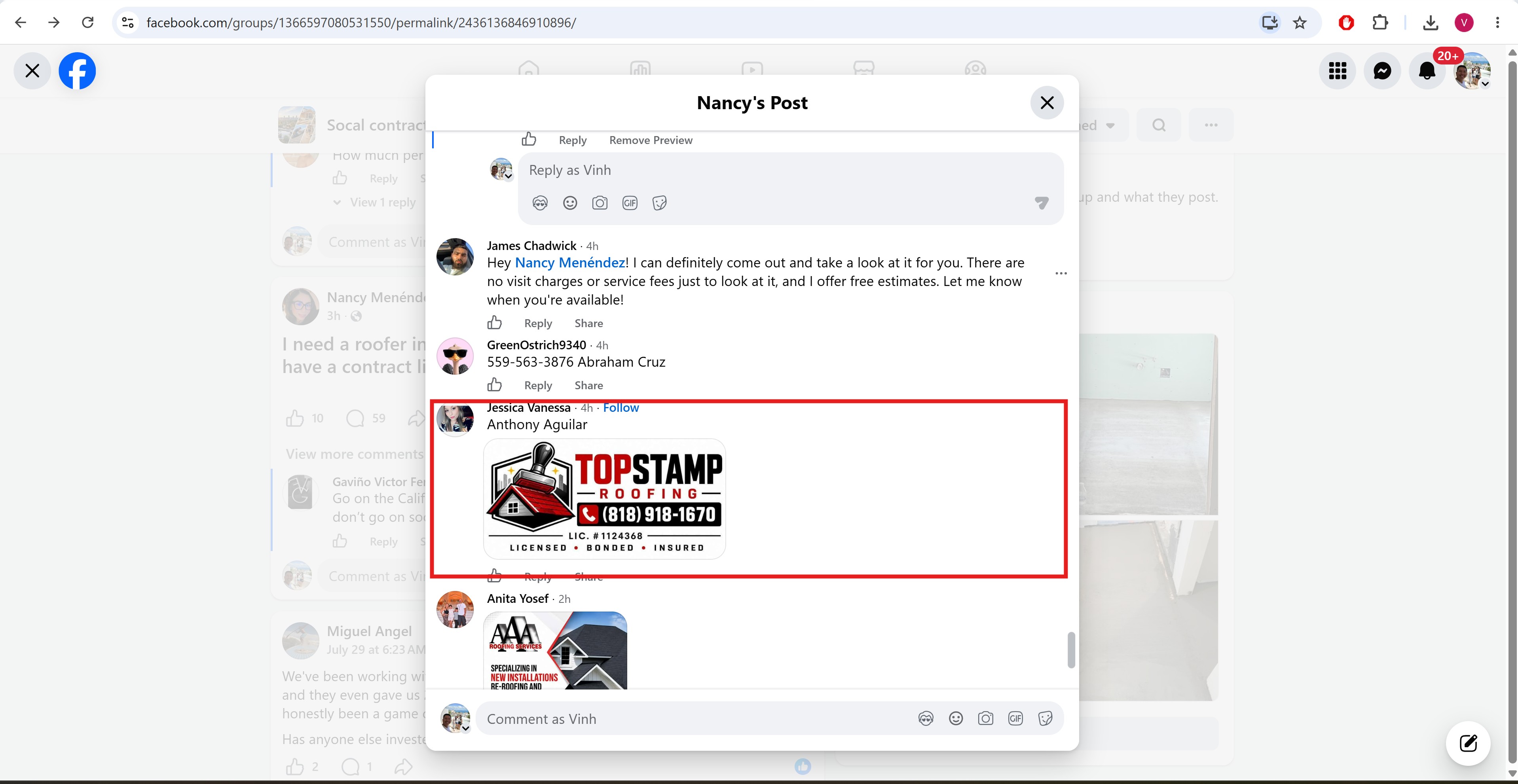
Task: Follow Jessica Vanessa
Action: (620, 407)
